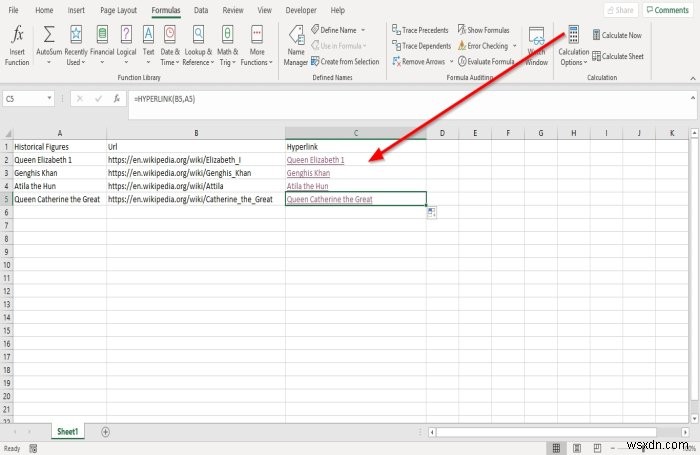Open the Math & Trig functions list
This screenshot has height=455, width=700.
point(228,46)
